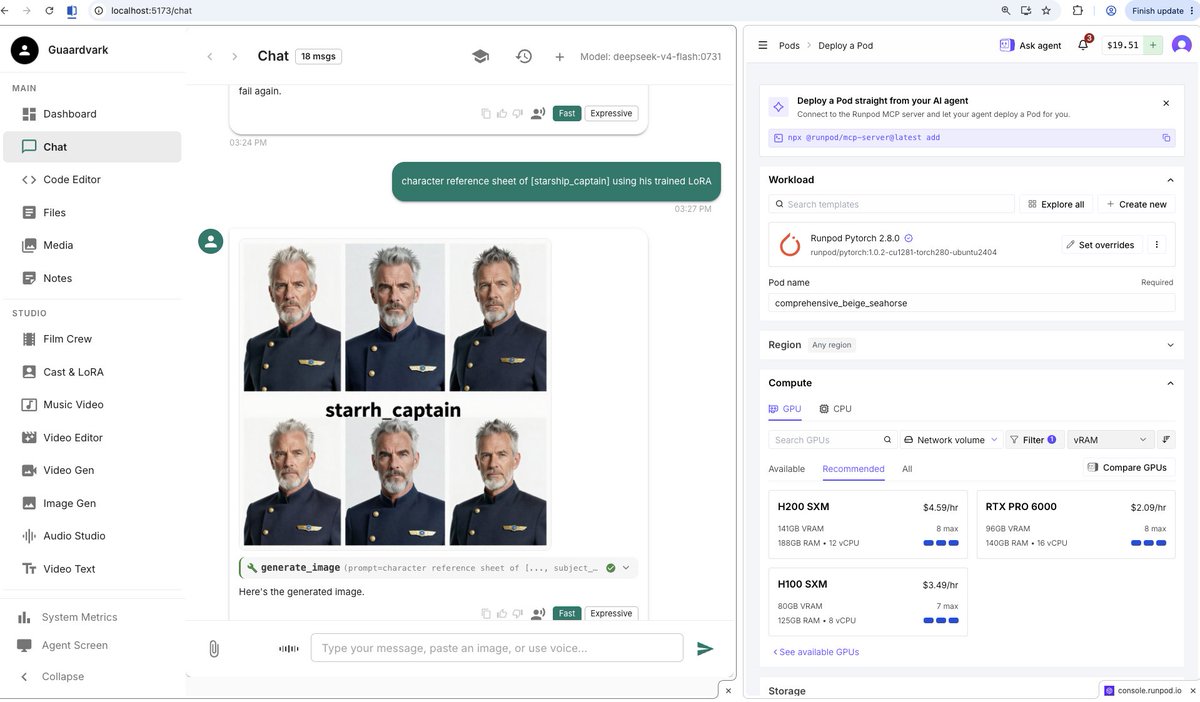This screenshot has height=702, width=1200.
Task: Open the vRAM sort dropdown
Action: tap(1110, 440)
